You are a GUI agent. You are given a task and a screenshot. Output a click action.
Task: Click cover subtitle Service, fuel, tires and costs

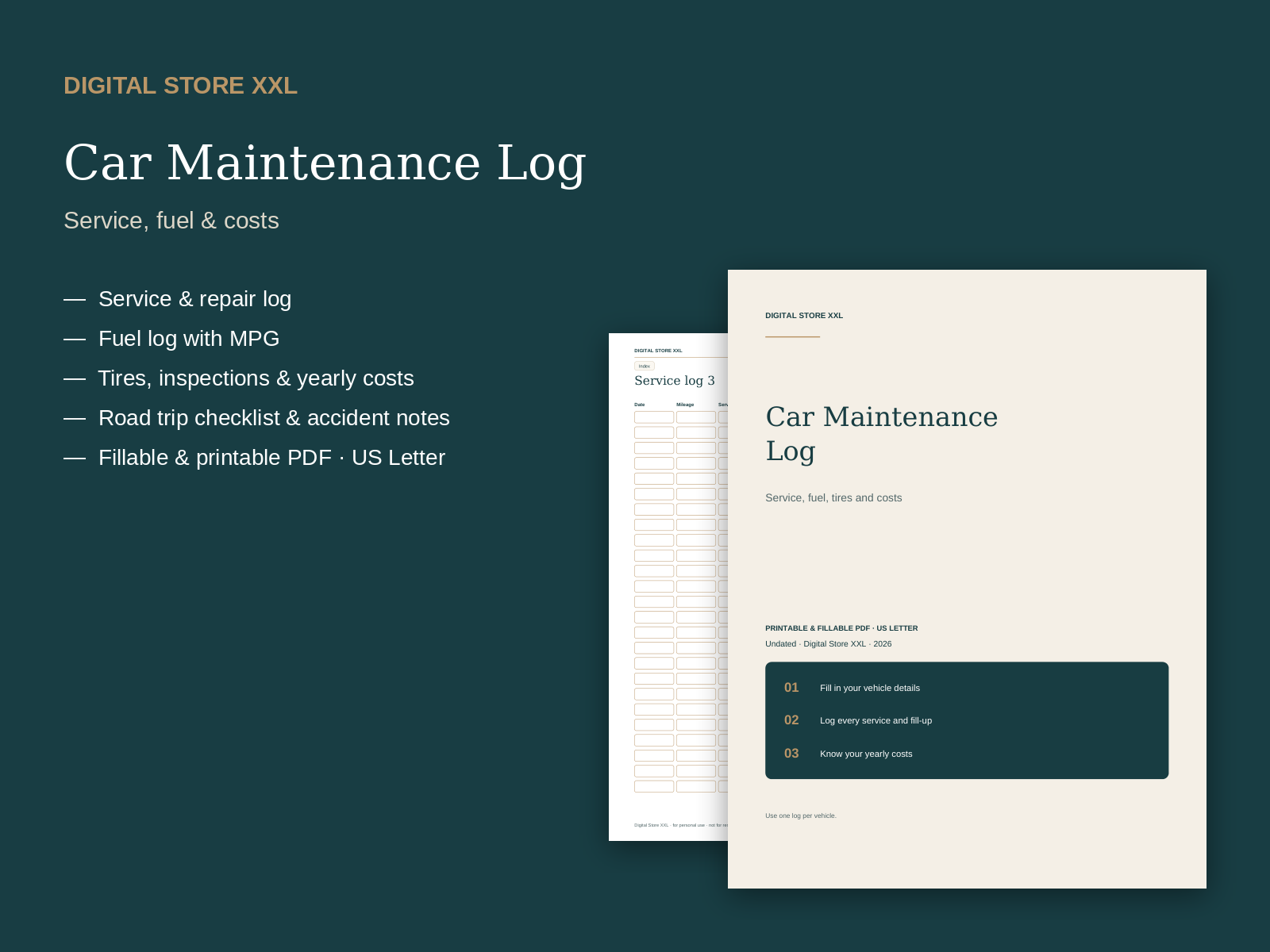833,498
